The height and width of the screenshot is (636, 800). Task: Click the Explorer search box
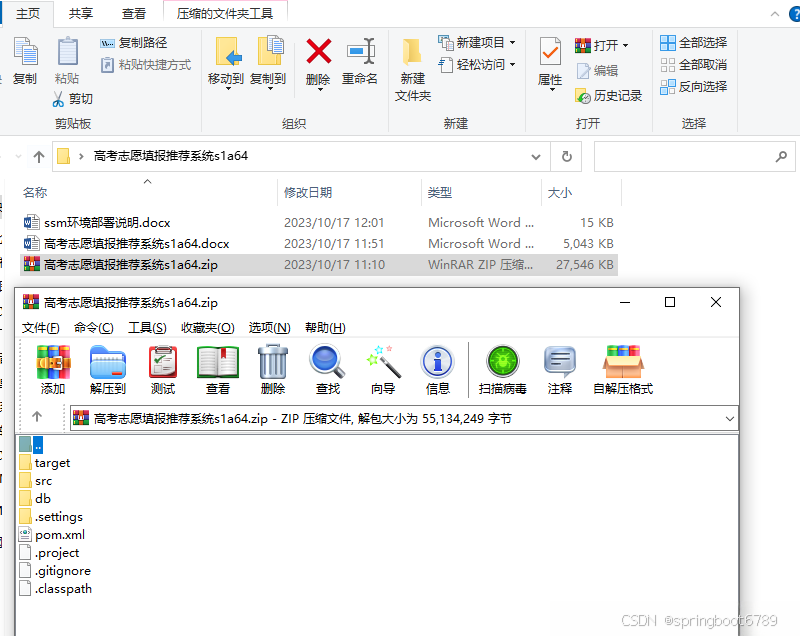(694, 156)
